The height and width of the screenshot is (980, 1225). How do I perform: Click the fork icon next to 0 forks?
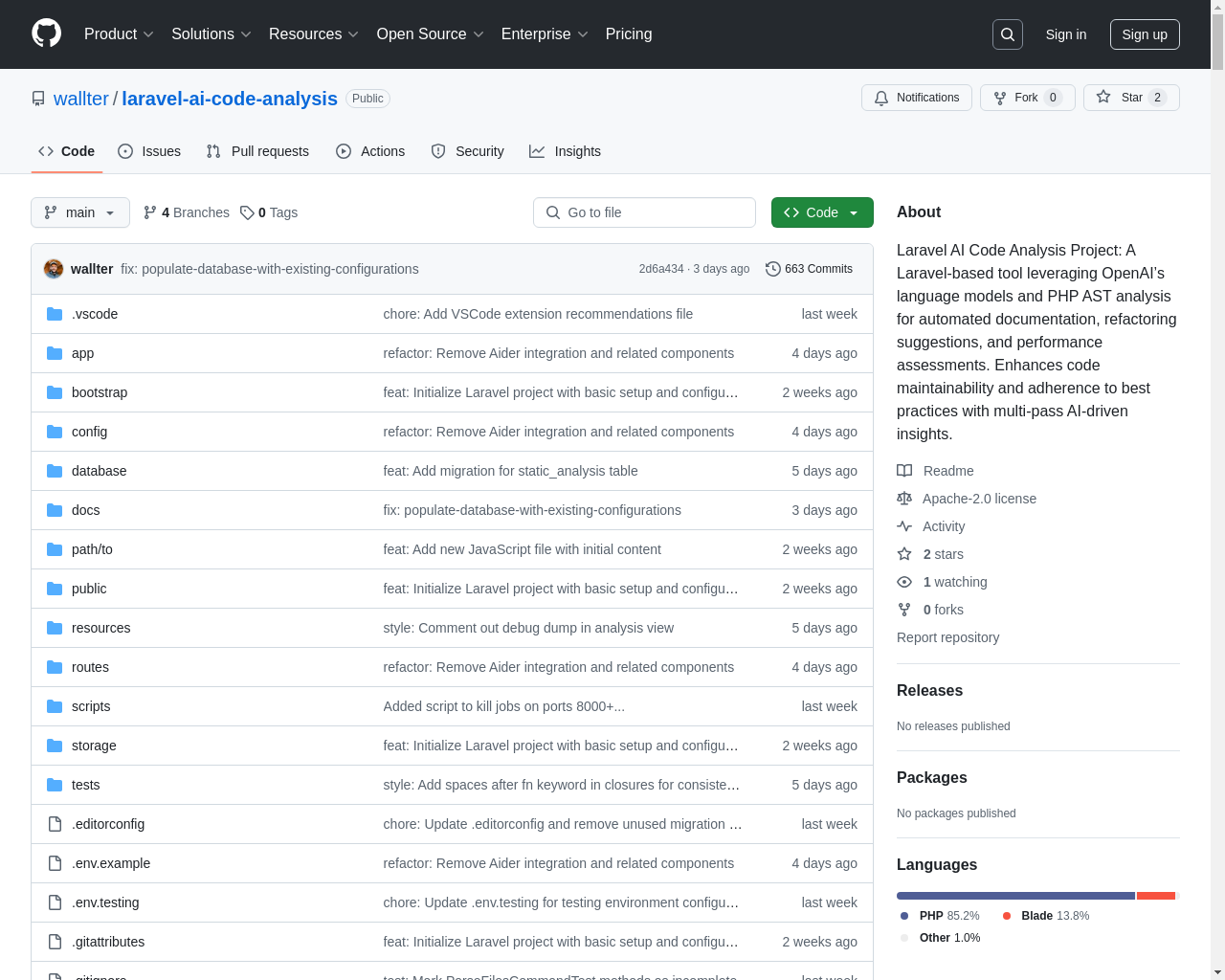pyautogui.click(x=904, y=610)
